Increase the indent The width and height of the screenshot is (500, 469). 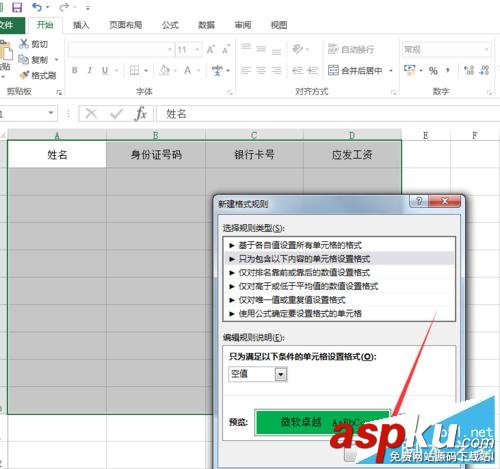pos(312,70)
